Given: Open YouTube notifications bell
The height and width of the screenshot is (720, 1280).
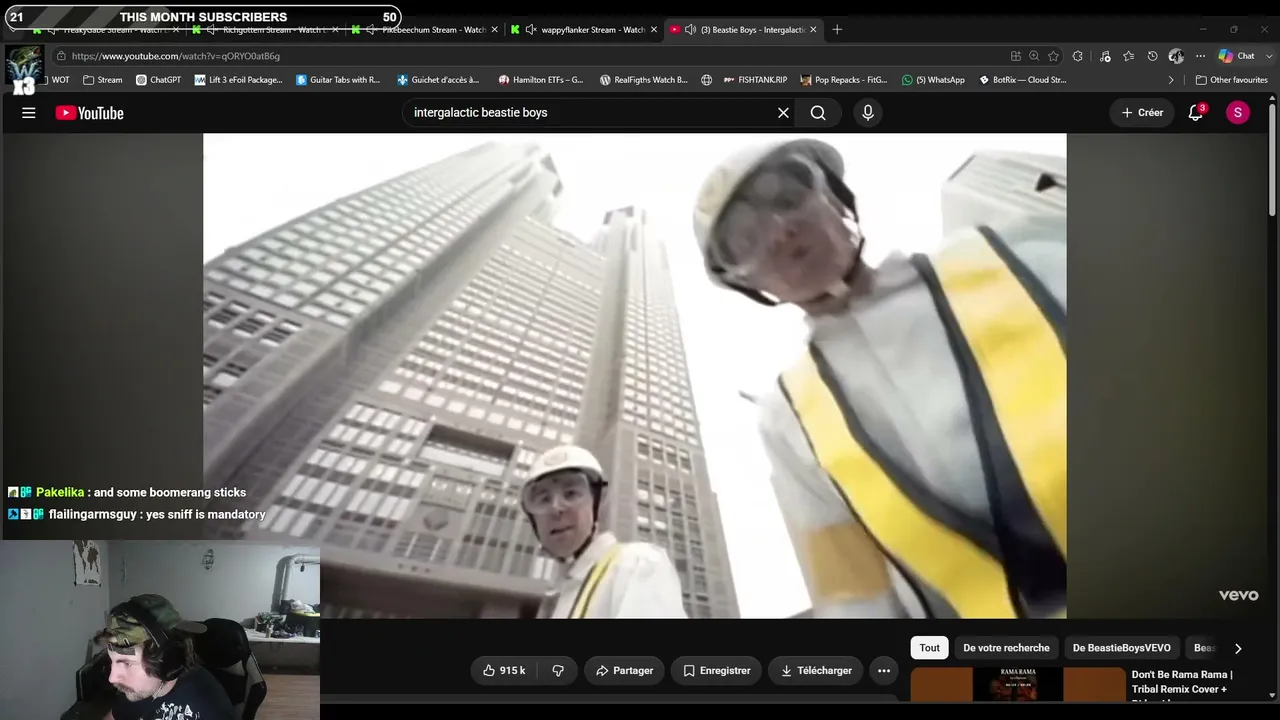Looking at the screenshot, I should 1196,113.
